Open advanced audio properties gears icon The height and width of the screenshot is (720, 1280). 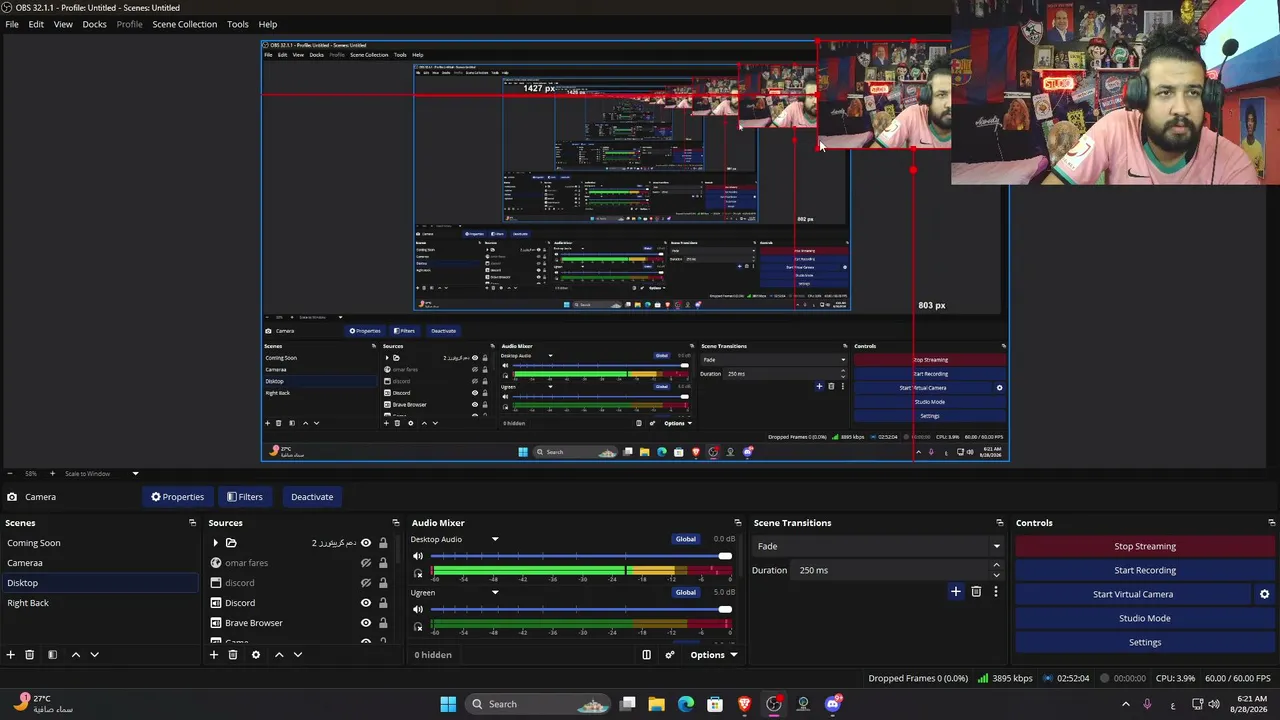pyautogui.click(x=670, y=655)
